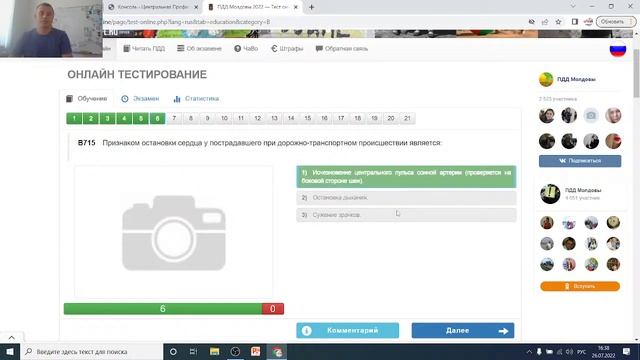Jump to question 17
The width and height of the screenshot is (640, 360).
click(x=341, y=118)
